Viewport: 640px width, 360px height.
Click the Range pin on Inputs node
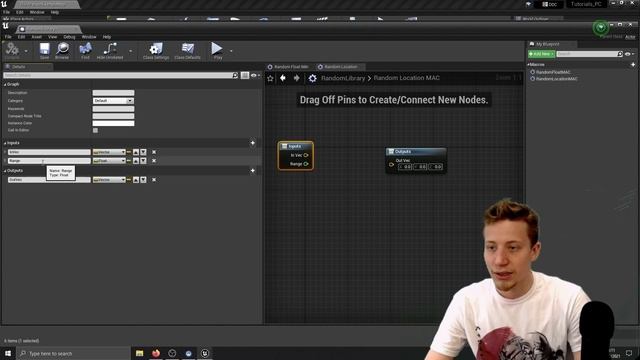pos(306,164)
